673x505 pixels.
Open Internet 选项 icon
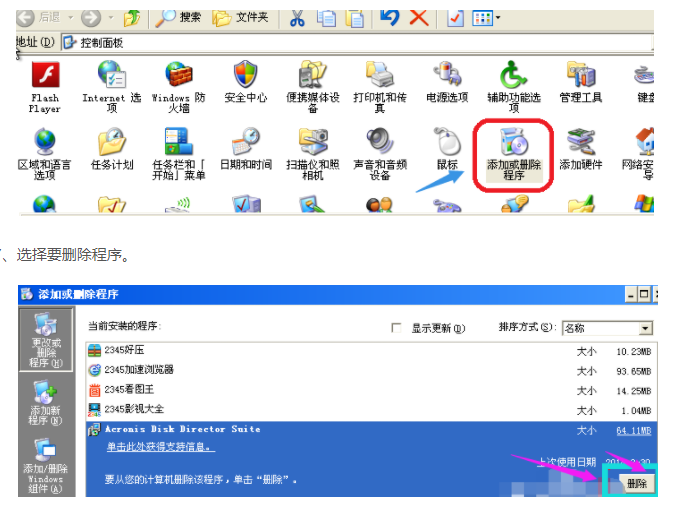111,77
